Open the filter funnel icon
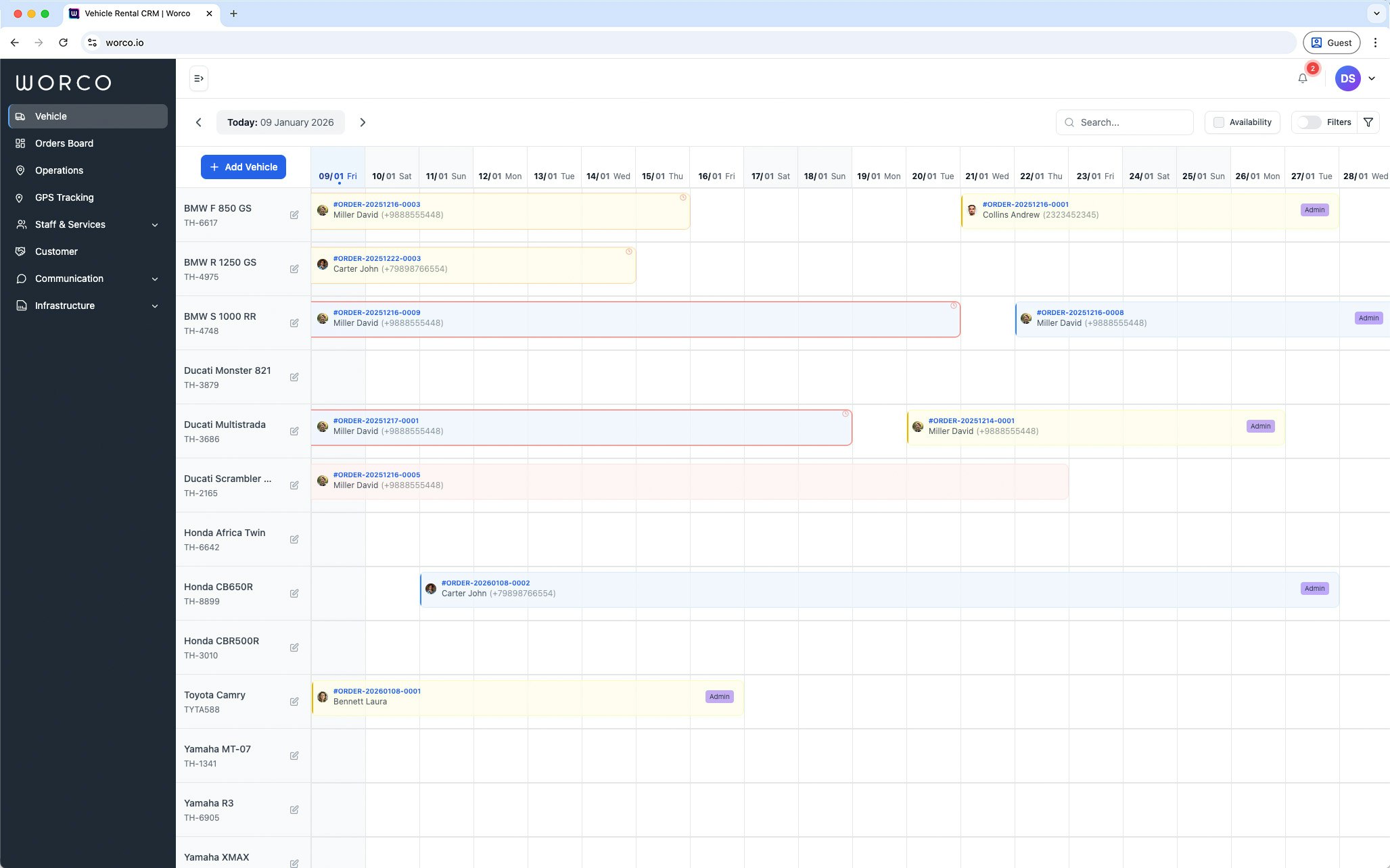 (1368, 122)
